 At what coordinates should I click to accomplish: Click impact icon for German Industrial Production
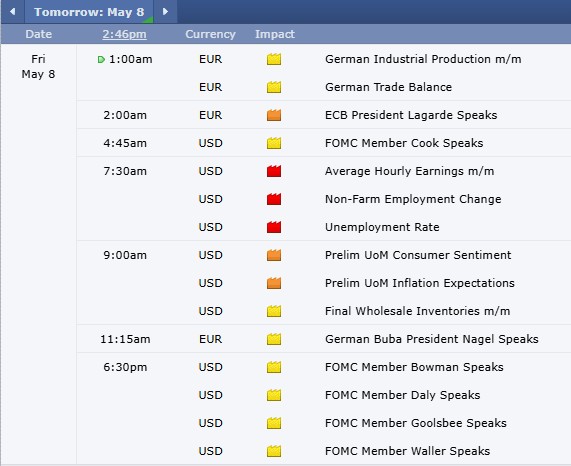tap(274, 59)
